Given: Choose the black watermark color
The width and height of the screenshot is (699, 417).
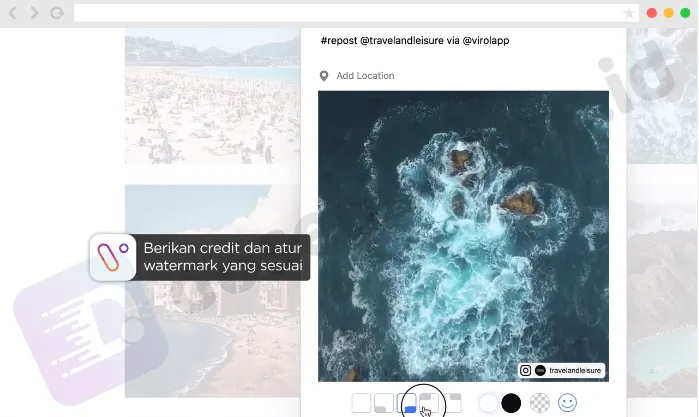Looking at the screenshot, I should coord(511,403).
